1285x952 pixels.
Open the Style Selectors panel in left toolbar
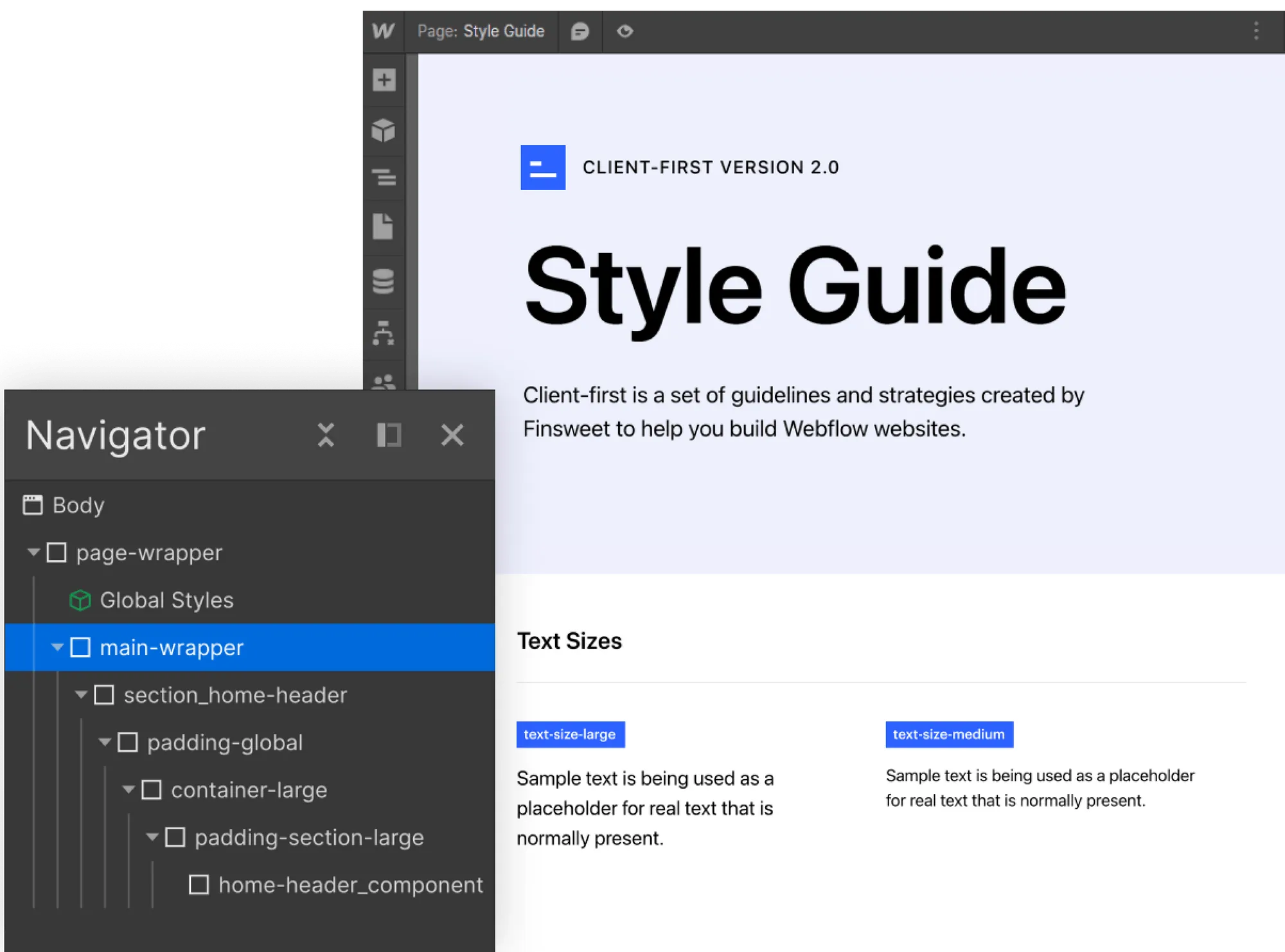(383, 179)
